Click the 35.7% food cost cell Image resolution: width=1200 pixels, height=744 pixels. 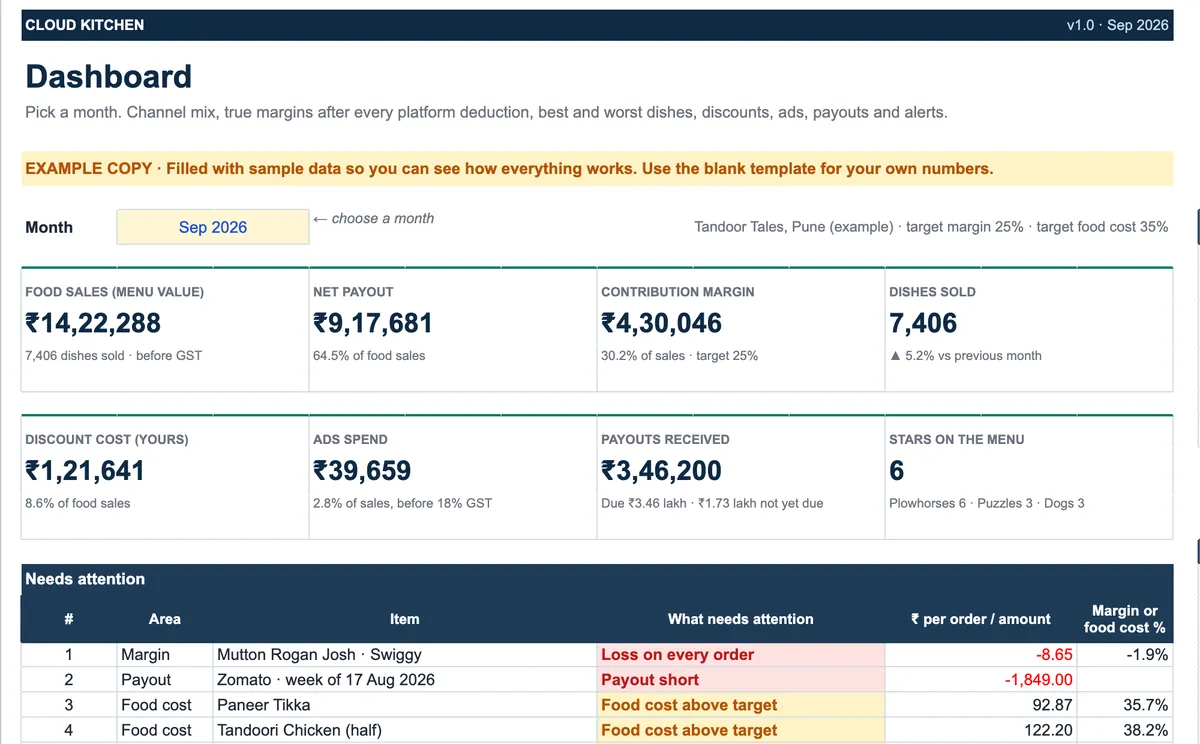coord(1125,705)
